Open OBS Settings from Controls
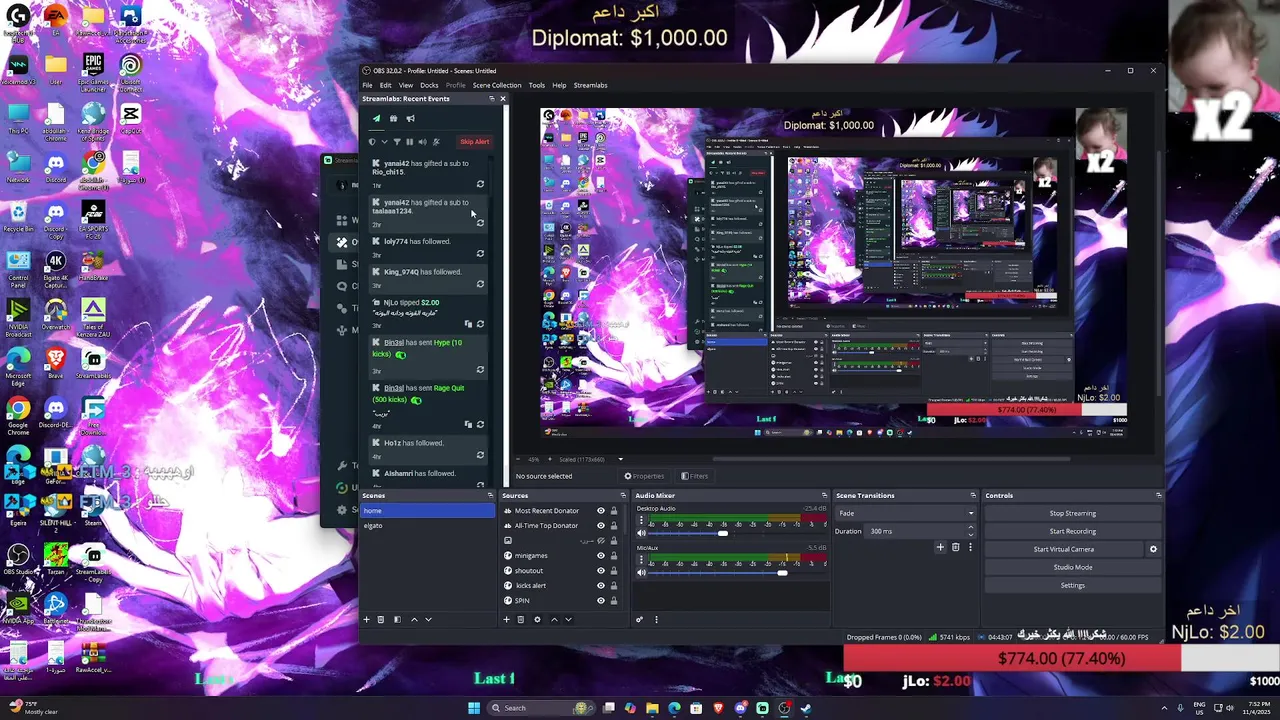 coord(1072,585)
